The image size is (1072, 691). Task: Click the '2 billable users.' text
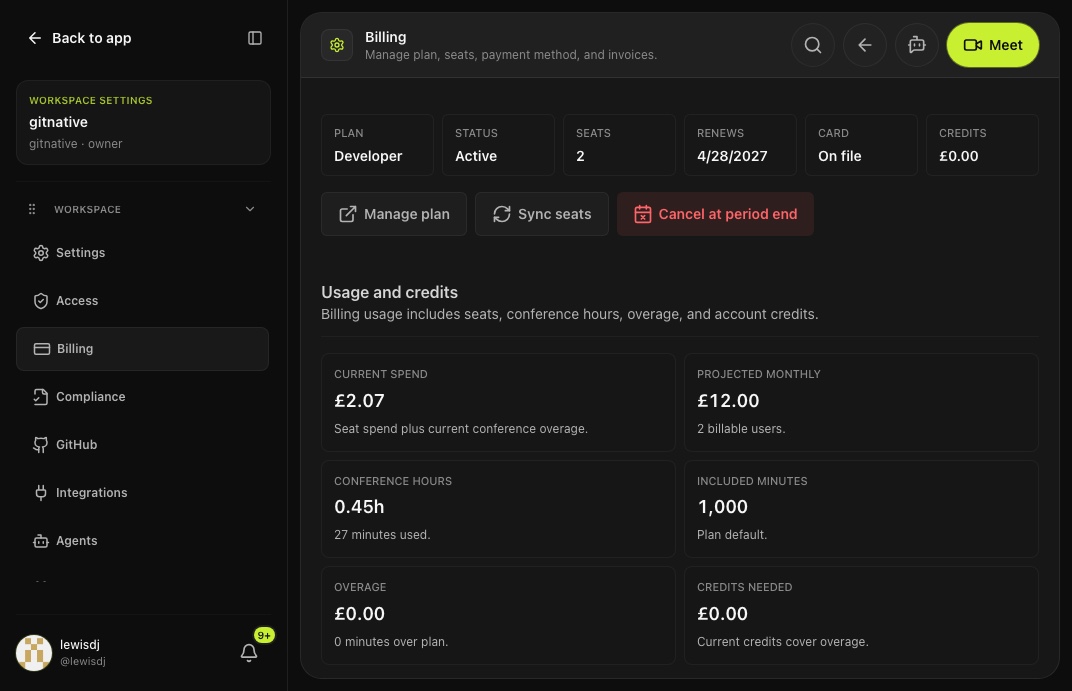[x=741, y=429]
